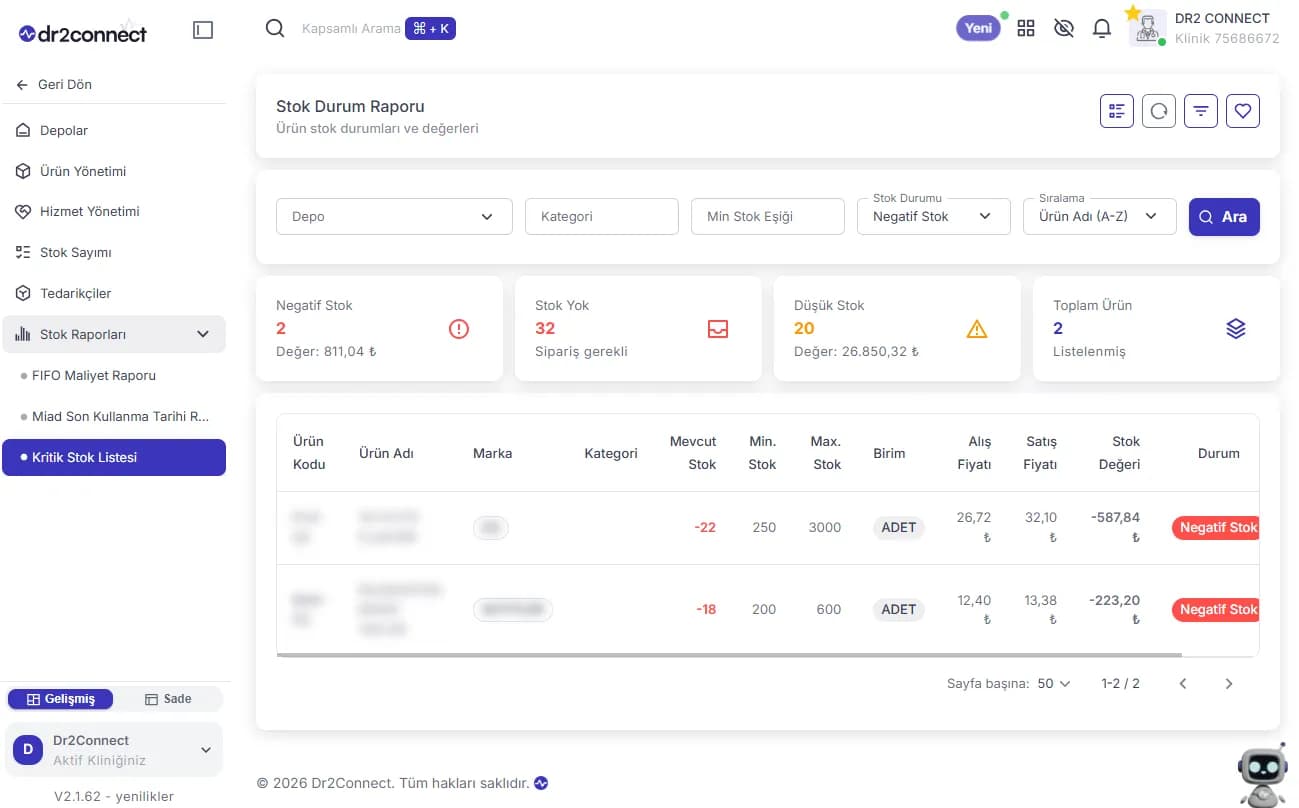Open the V2.1.62 yenilikler link
This screenshot has width=1299, height=808.
(114, 796)
